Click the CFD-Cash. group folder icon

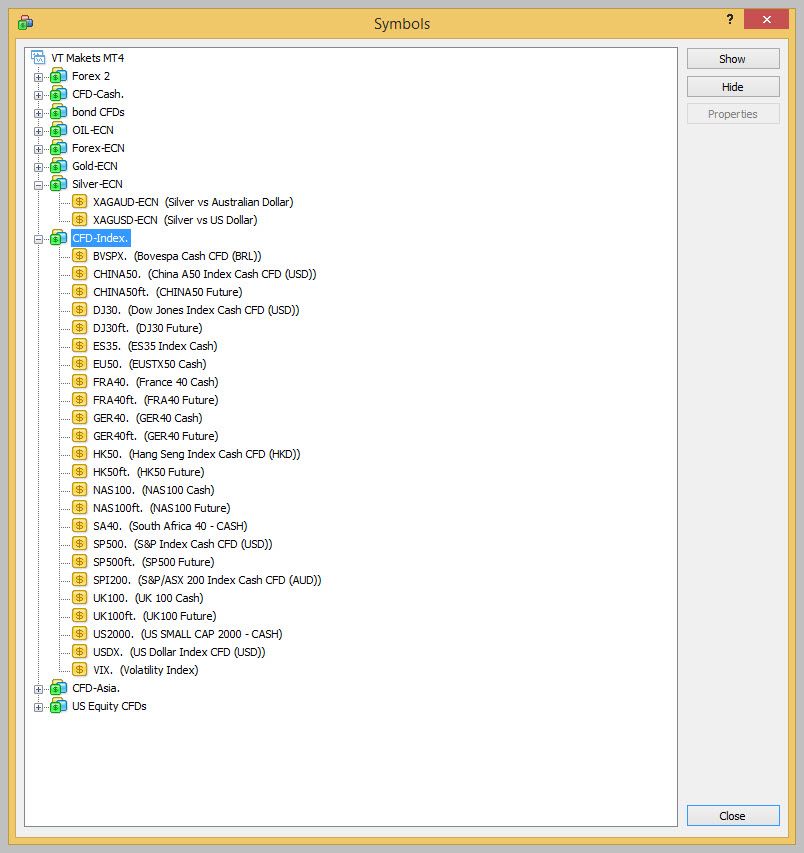point(58,94)
